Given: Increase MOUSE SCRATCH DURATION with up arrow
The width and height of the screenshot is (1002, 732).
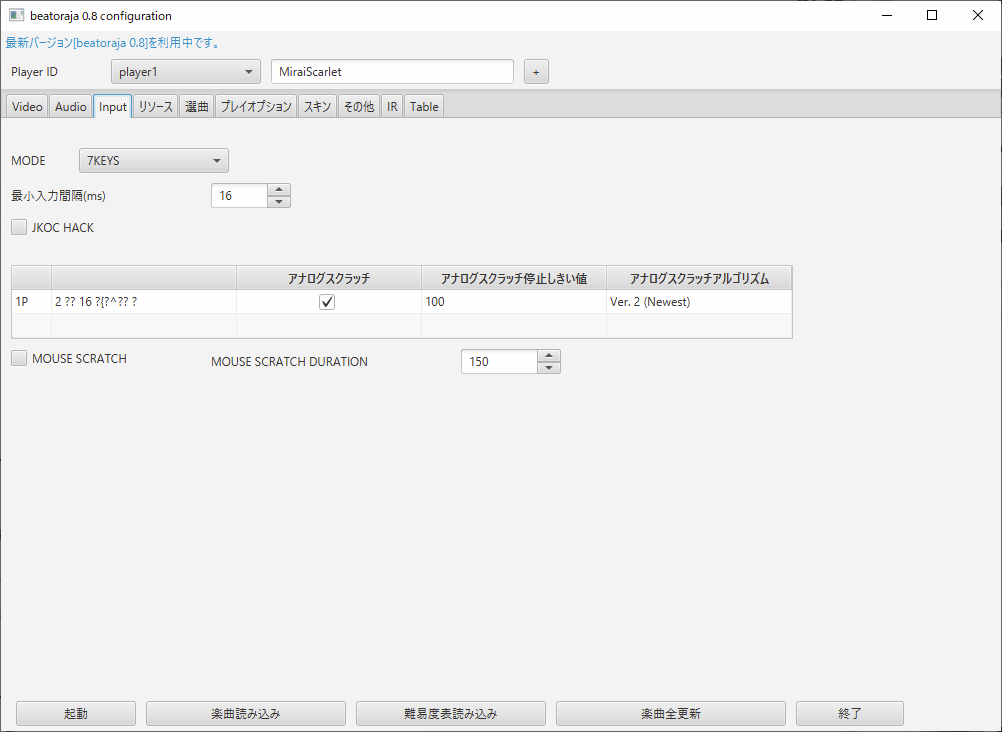Looking at the screenshot, I should pyautogui.click(x=549, y=355).
